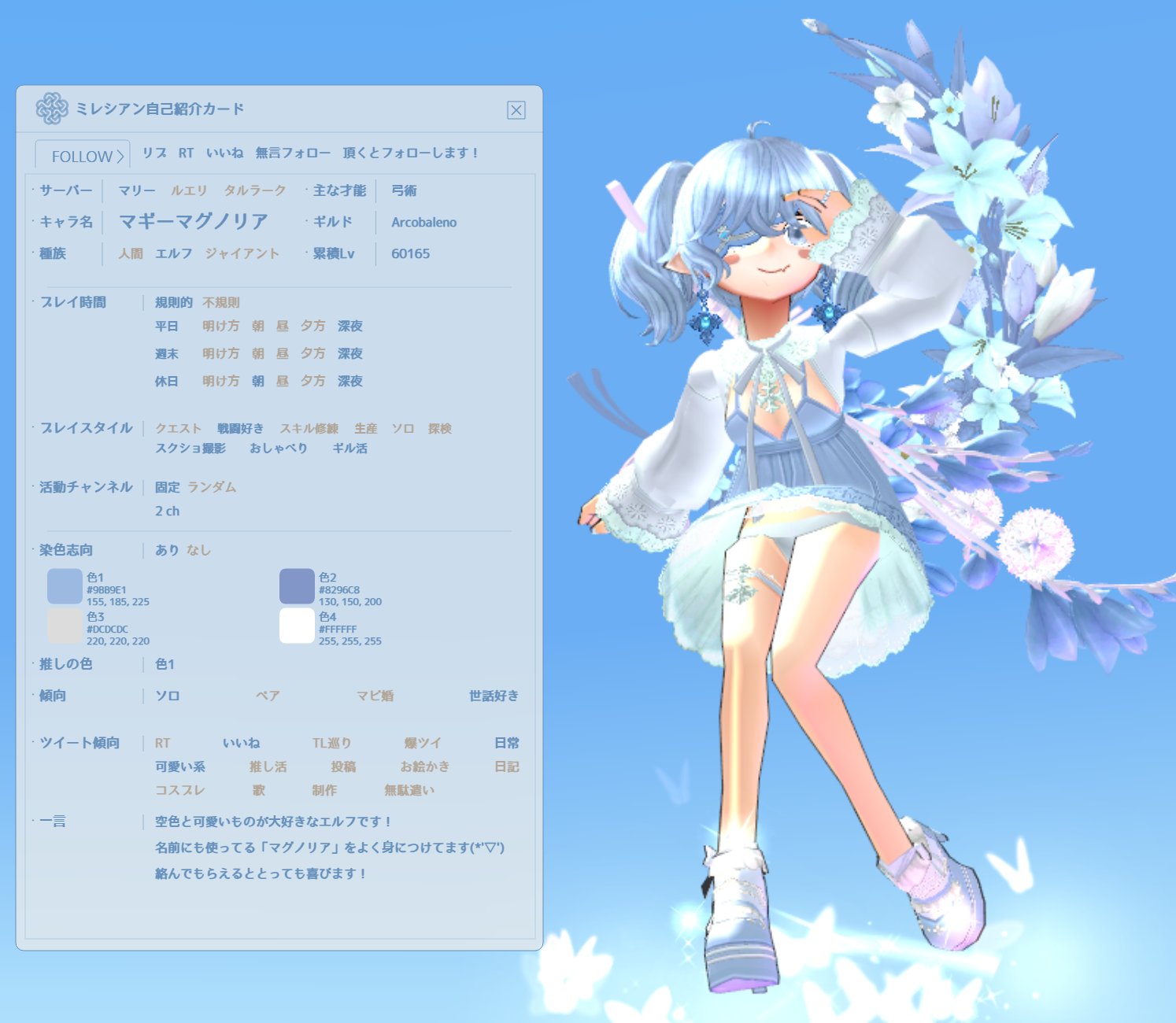Select 生産 play style

366,428
